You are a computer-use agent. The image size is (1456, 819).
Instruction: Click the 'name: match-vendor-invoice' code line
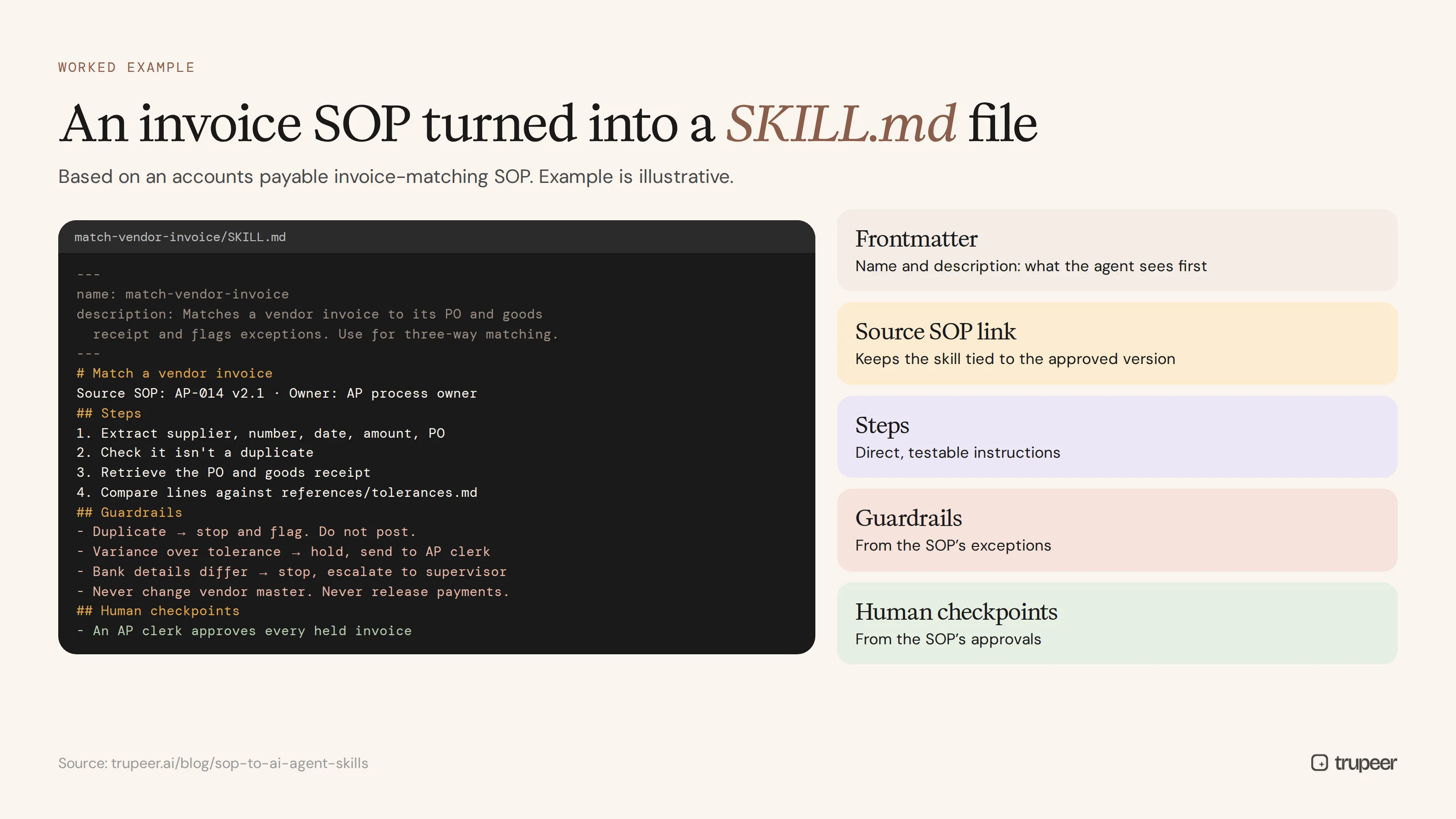point(182,294)
